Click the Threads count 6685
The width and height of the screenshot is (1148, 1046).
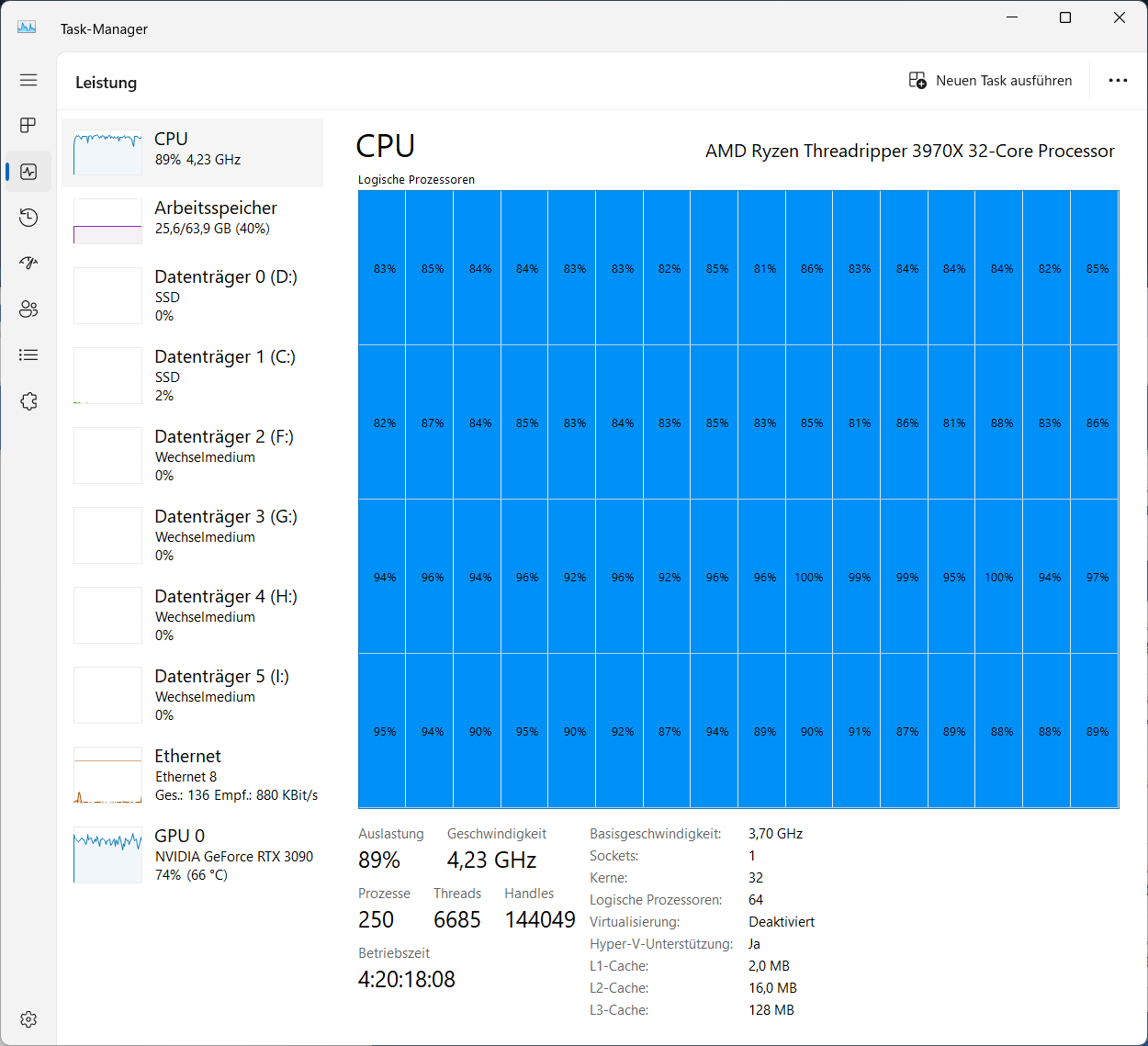[x=457, y=919]
